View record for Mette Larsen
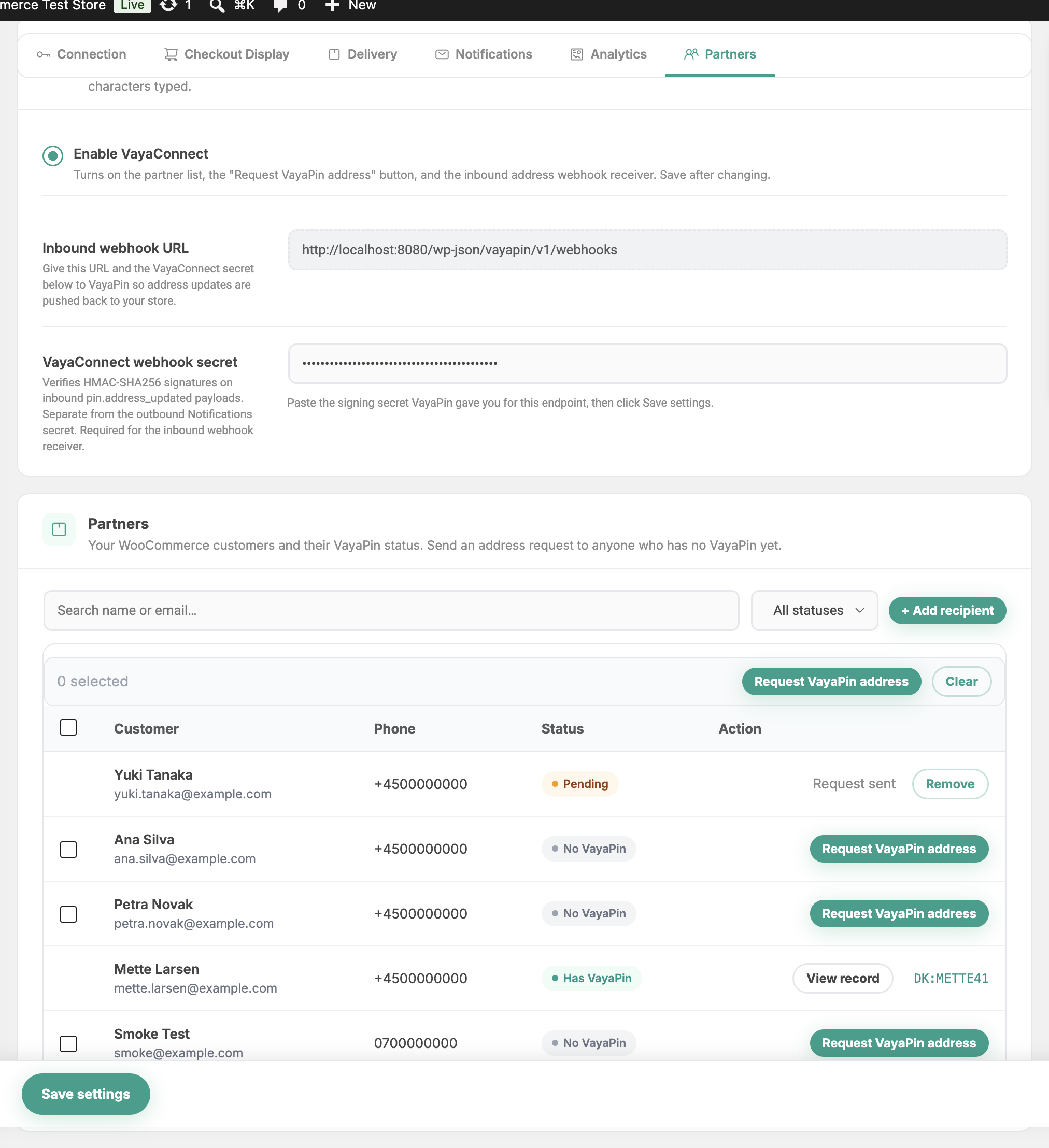This screenshot has width=1049, height=1148. pos(842,978)
